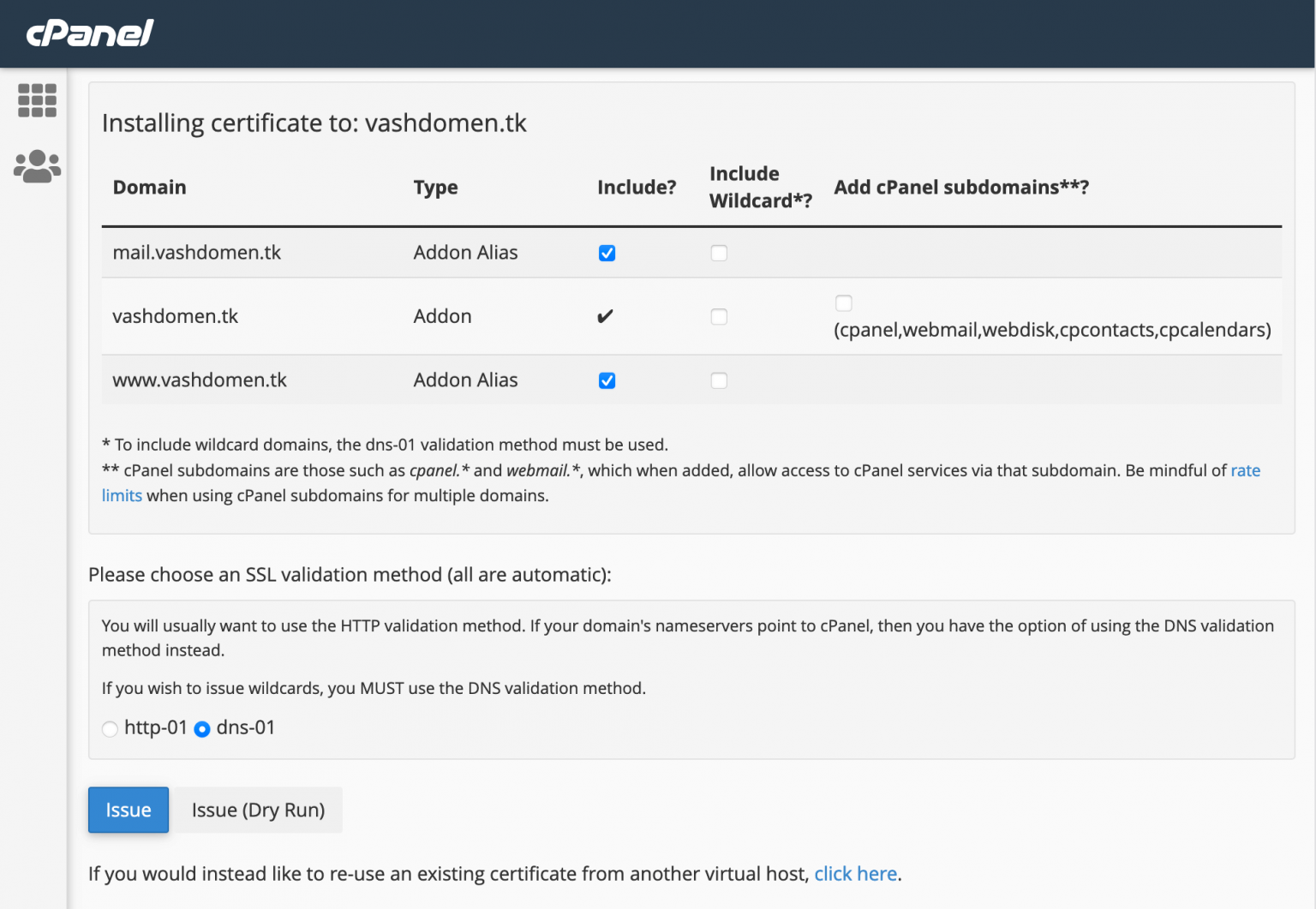Click the mail.vashdomen.tk domain cell
This screenshot has height=909, width=1316.
197,253
